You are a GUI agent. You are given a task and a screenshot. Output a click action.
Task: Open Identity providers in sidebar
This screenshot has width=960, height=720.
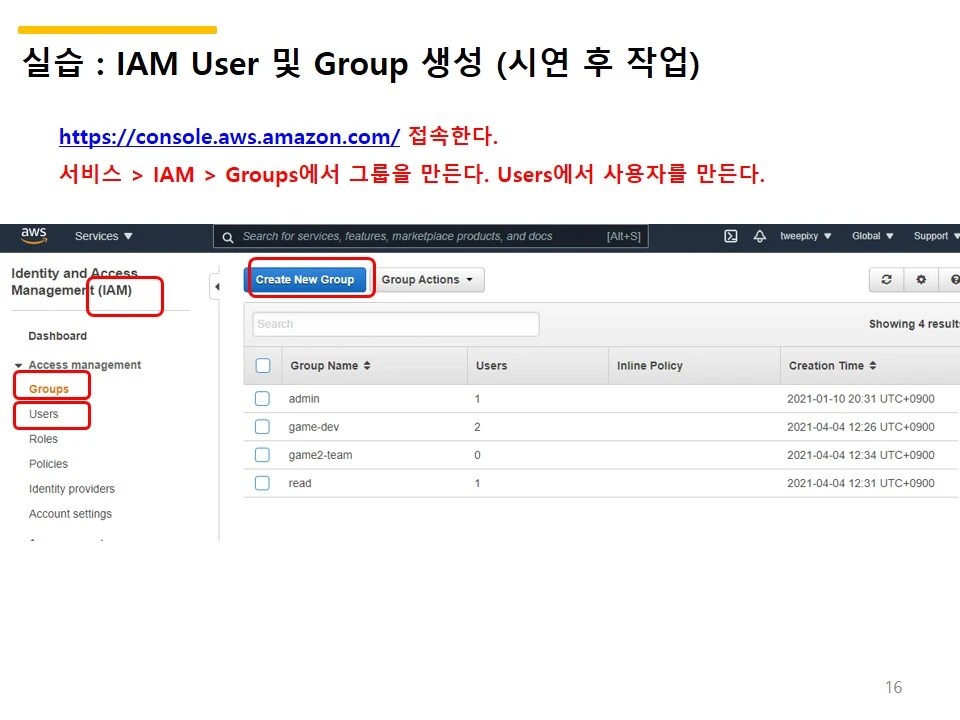(x=72, y=489)
